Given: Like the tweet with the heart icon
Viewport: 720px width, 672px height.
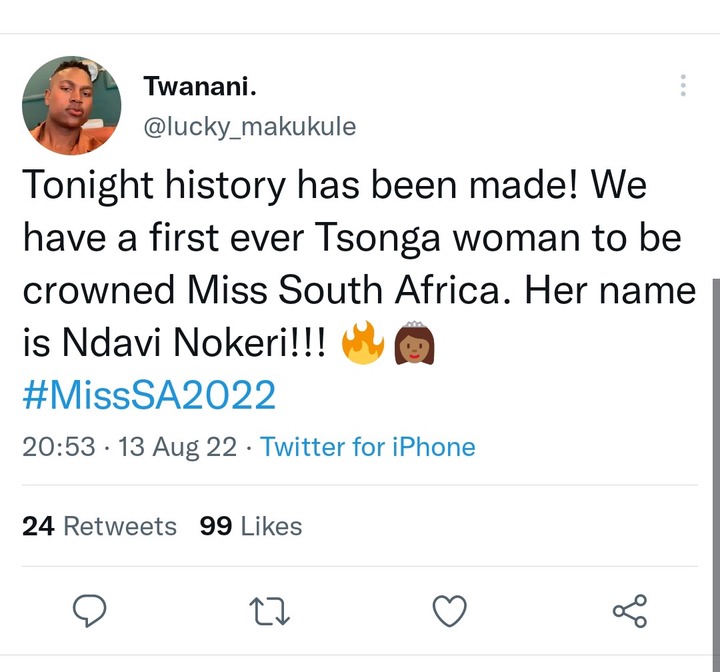Looking at the screenshot, I should [x=450, y=610].
